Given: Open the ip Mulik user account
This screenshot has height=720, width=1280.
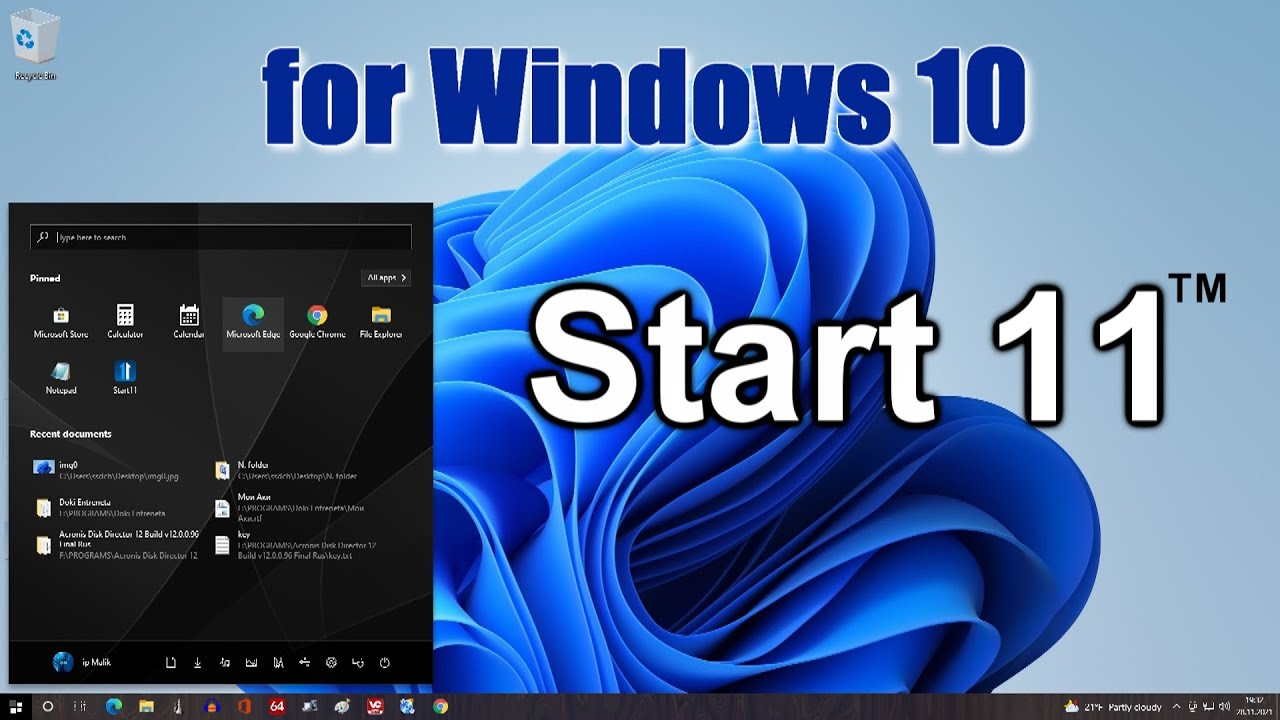Looking at the screenshot, I should [x=84, y=662].
